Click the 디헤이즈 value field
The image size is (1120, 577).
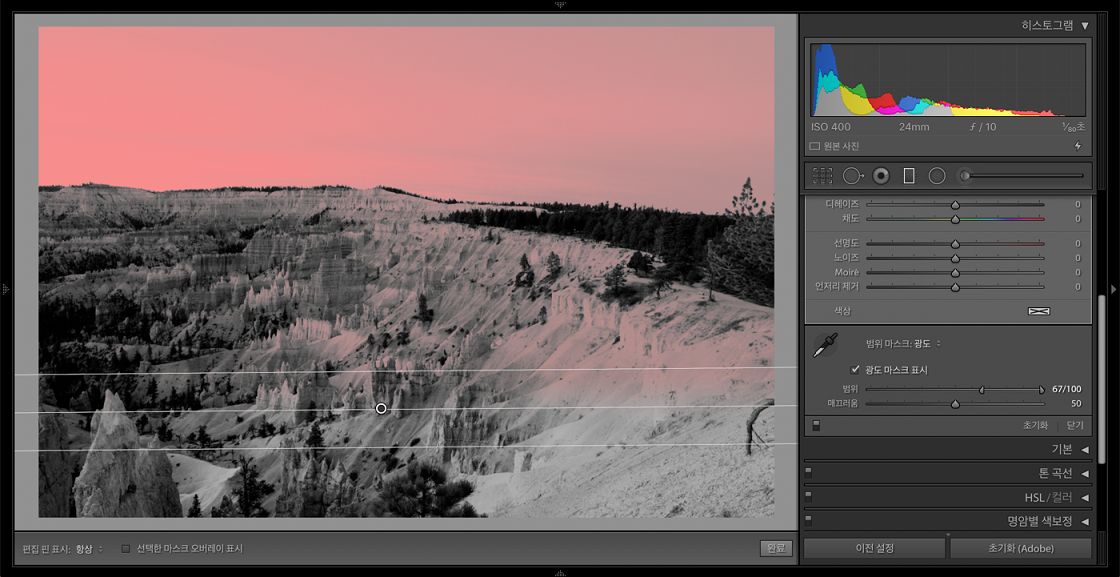pyautogui.click(x=1077, y=204)
